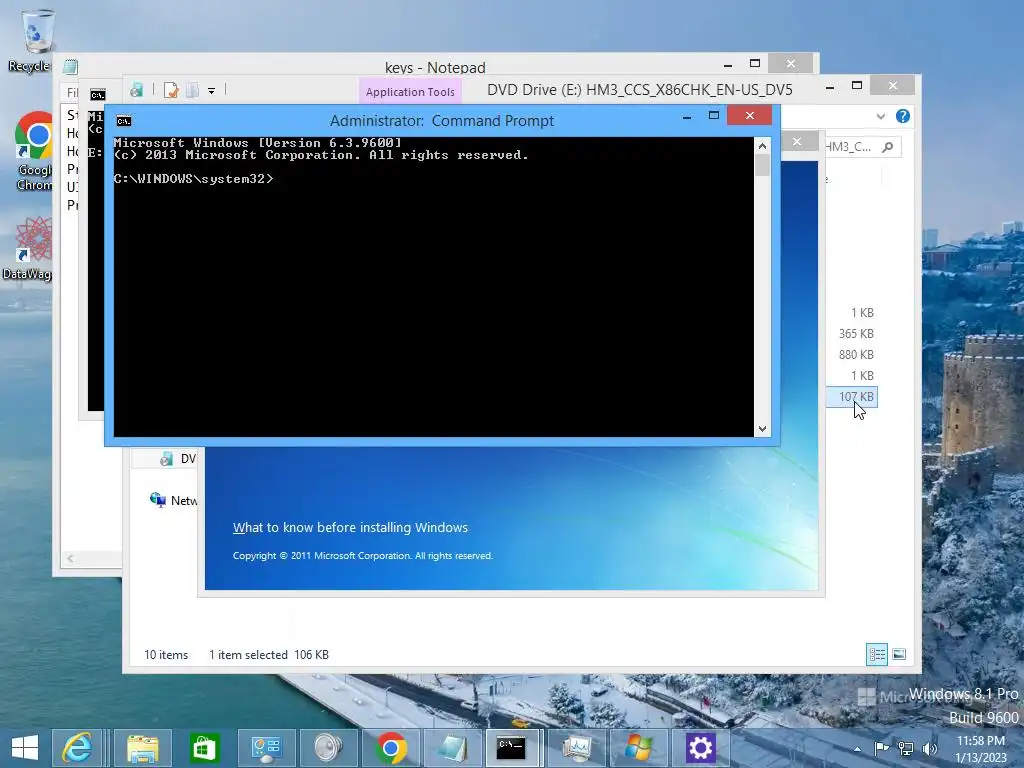Image resolution: width=1024 pixels, height=768 pixels.
Task: Switch to Chrome on the taskbar
Action: pyautogui.click(x=390, y=748)
